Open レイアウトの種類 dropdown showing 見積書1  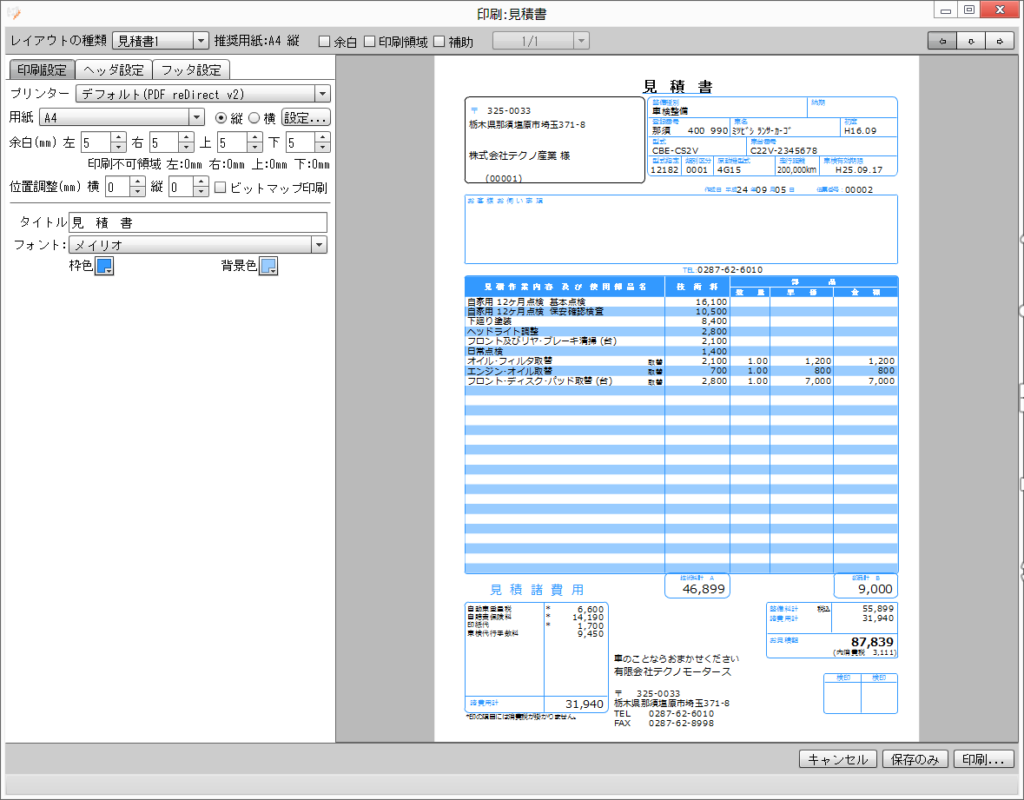pos(160,41)
